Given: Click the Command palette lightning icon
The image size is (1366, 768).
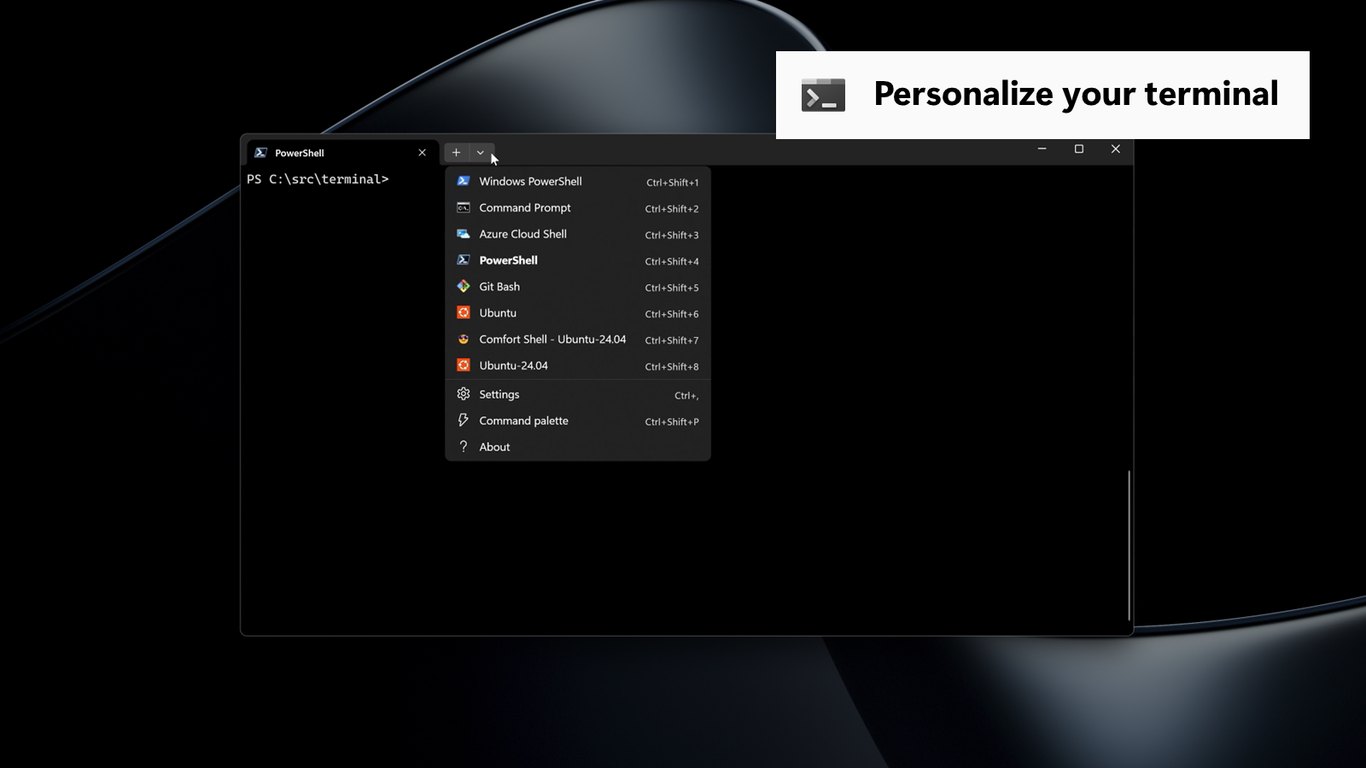Looking at the screenshot, I should pyautogui.click(x=463, y=421).
